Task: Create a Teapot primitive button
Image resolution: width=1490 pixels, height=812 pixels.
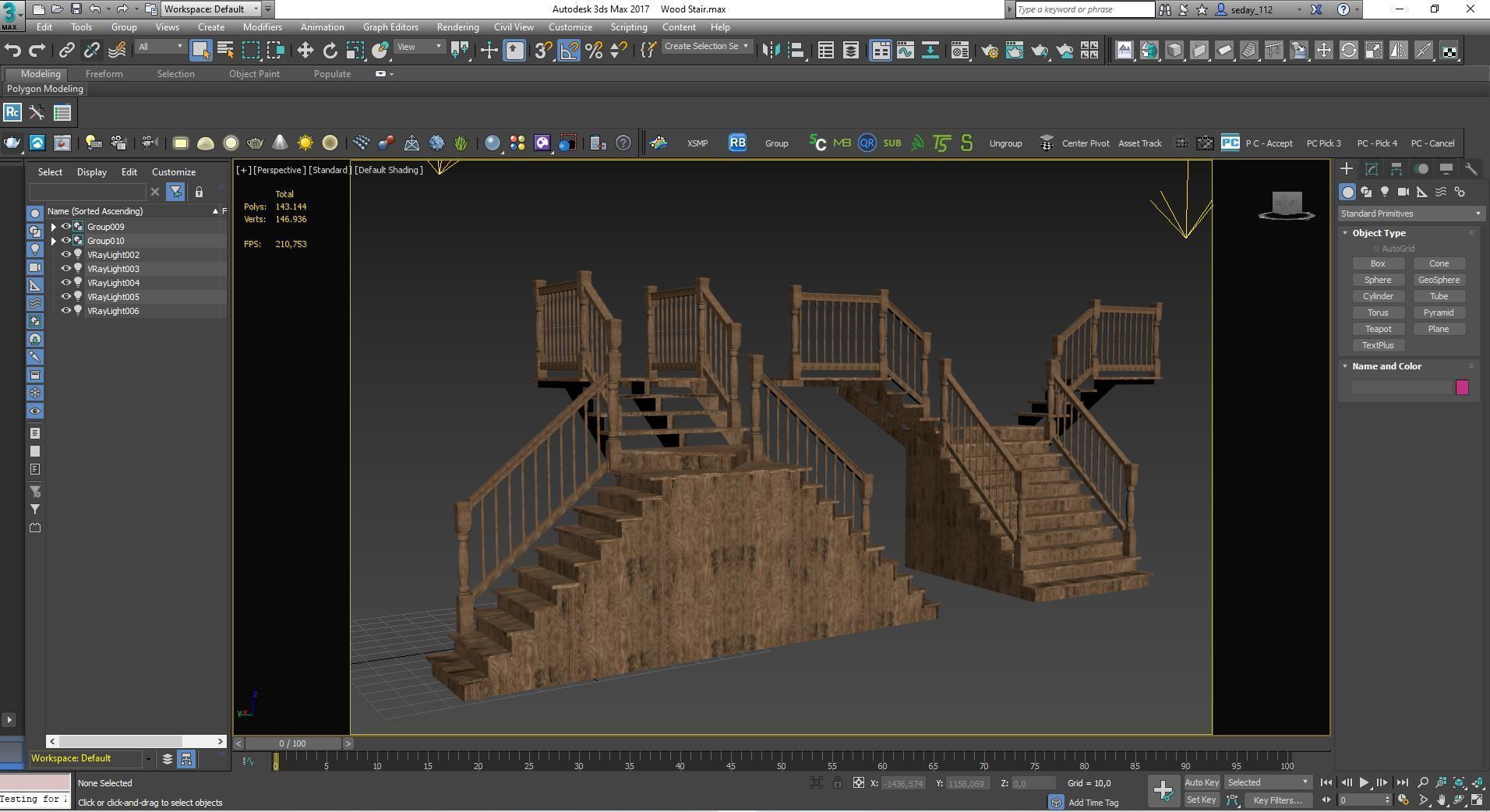Action: 1378,329
